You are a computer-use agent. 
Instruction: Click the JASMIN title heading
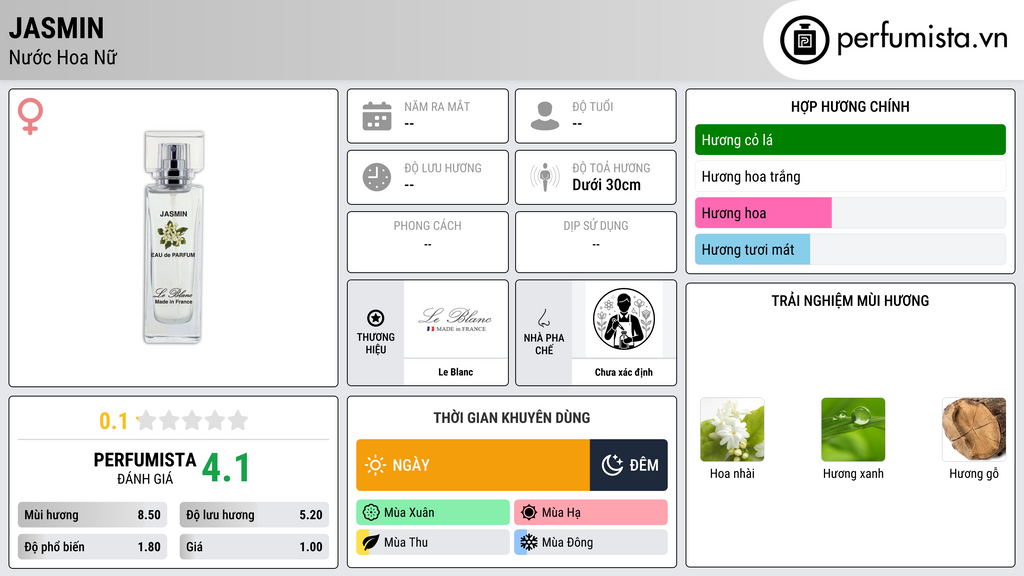pos(56,28)
